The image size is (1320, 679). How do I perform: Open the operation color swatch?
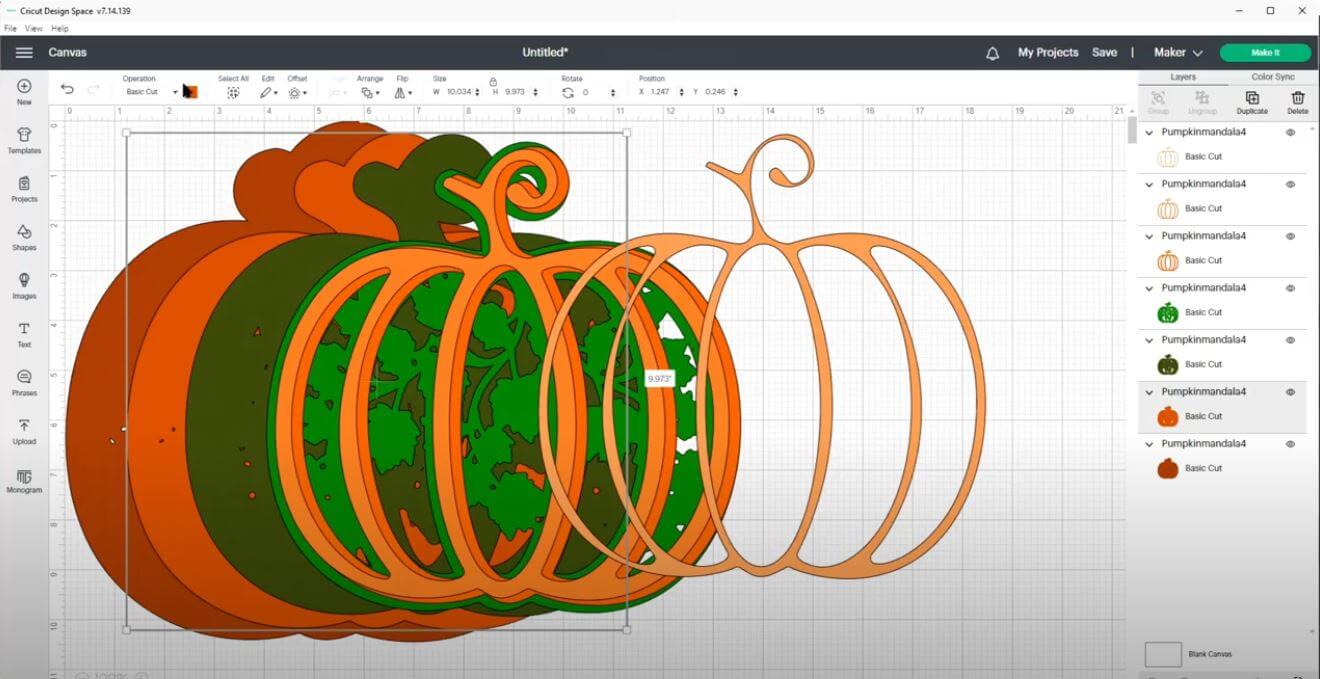pos(190,91)
